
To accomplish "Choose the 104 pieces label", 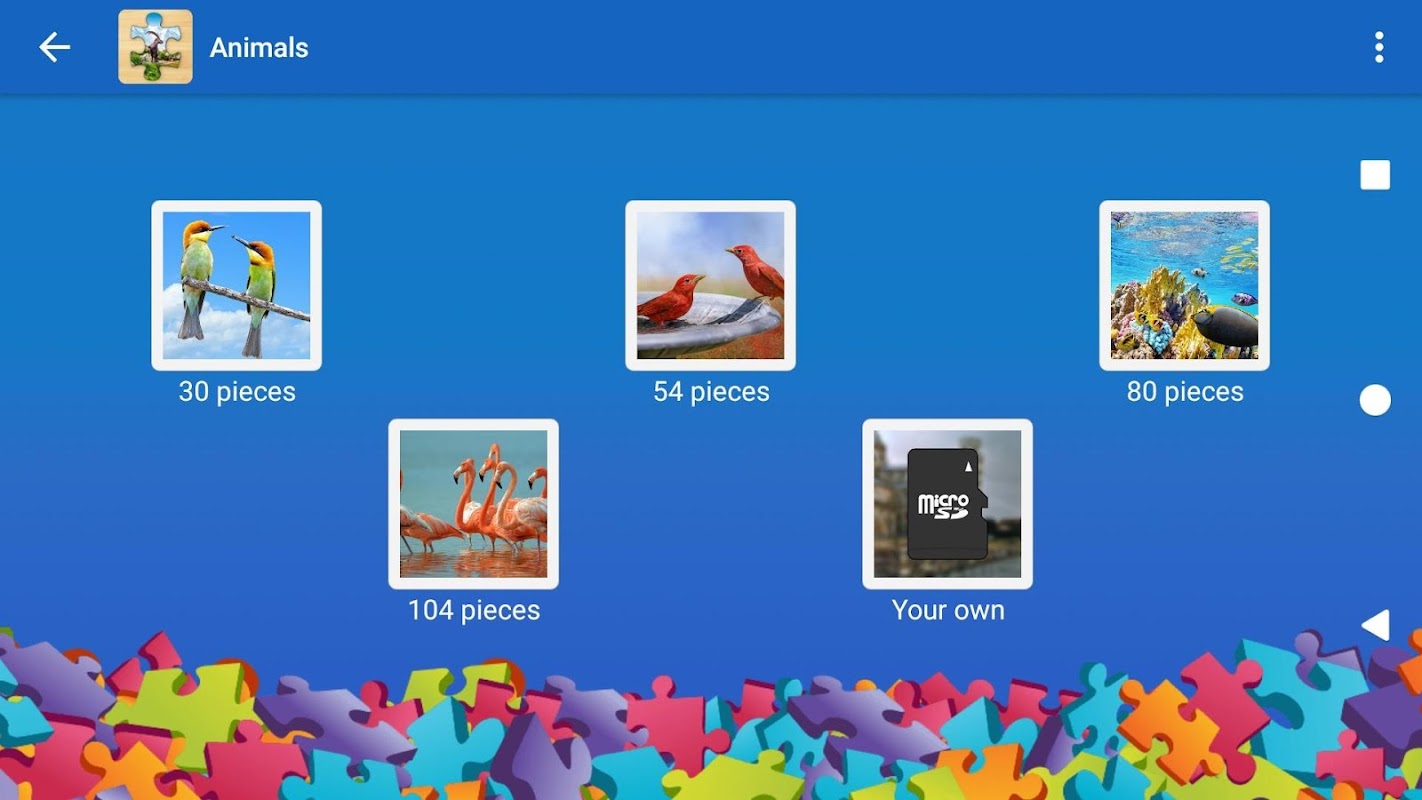I will point(474,610).
